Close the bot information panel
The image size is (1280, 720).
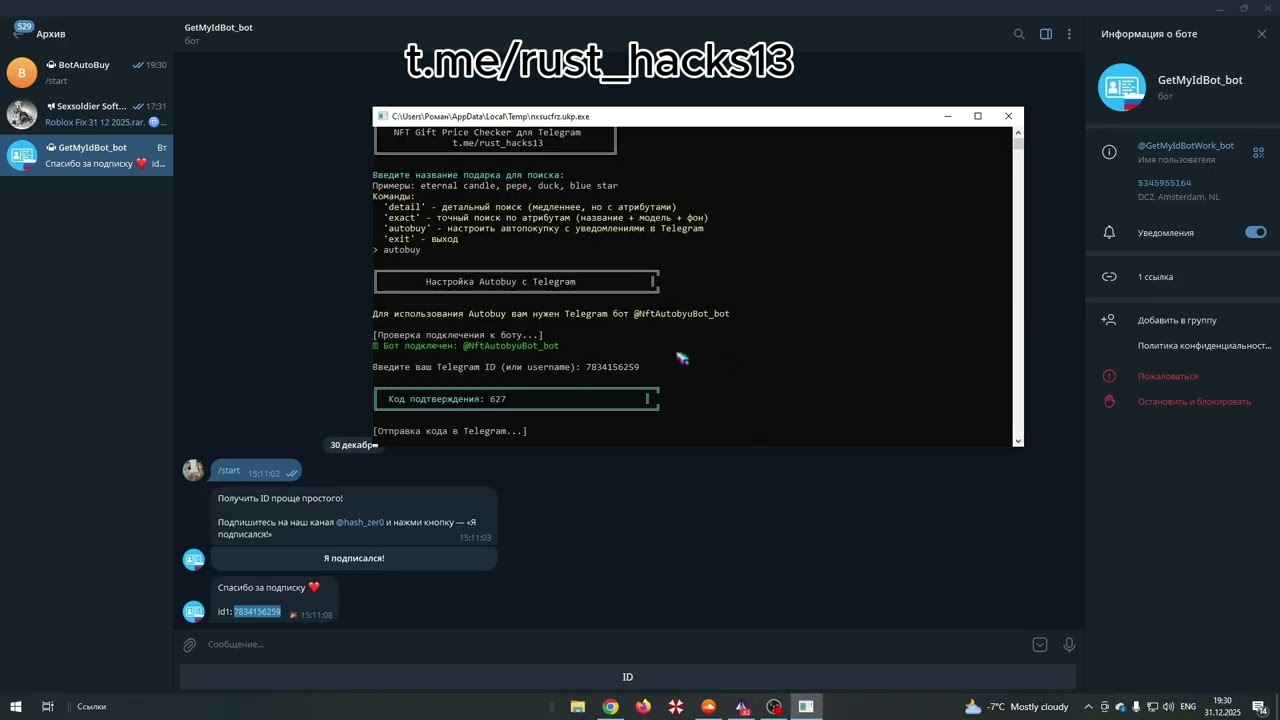pos(1262,34)
